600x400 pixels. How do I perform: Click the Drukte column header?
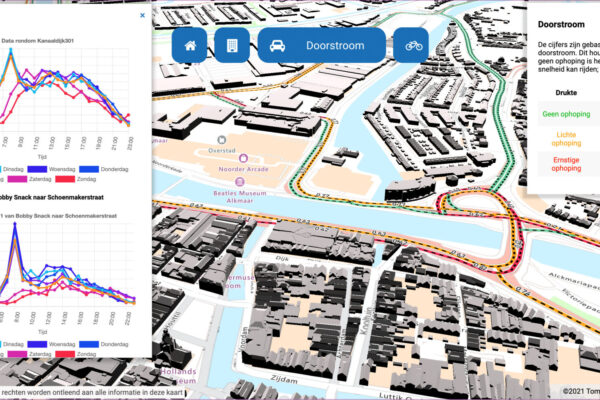coord(566,93)
